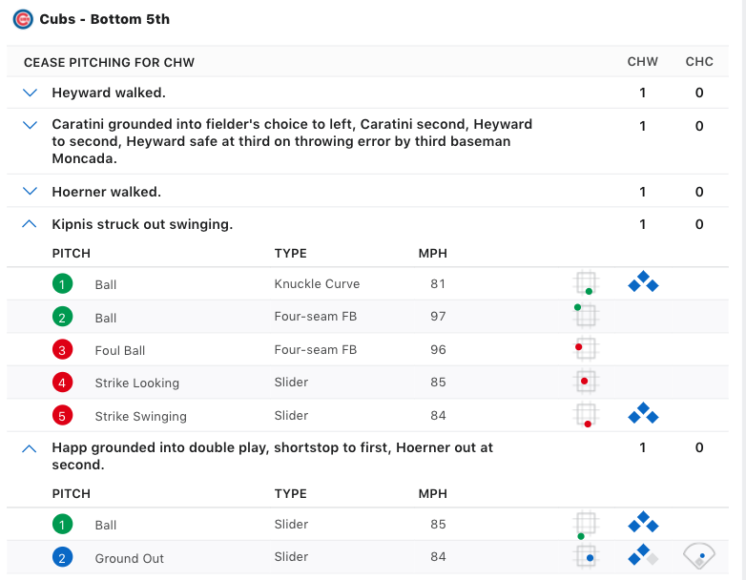The image size is (746, 580).
Task: Click Kipnis pitch 5 red strike marker
Action: (x=64, y=416)
